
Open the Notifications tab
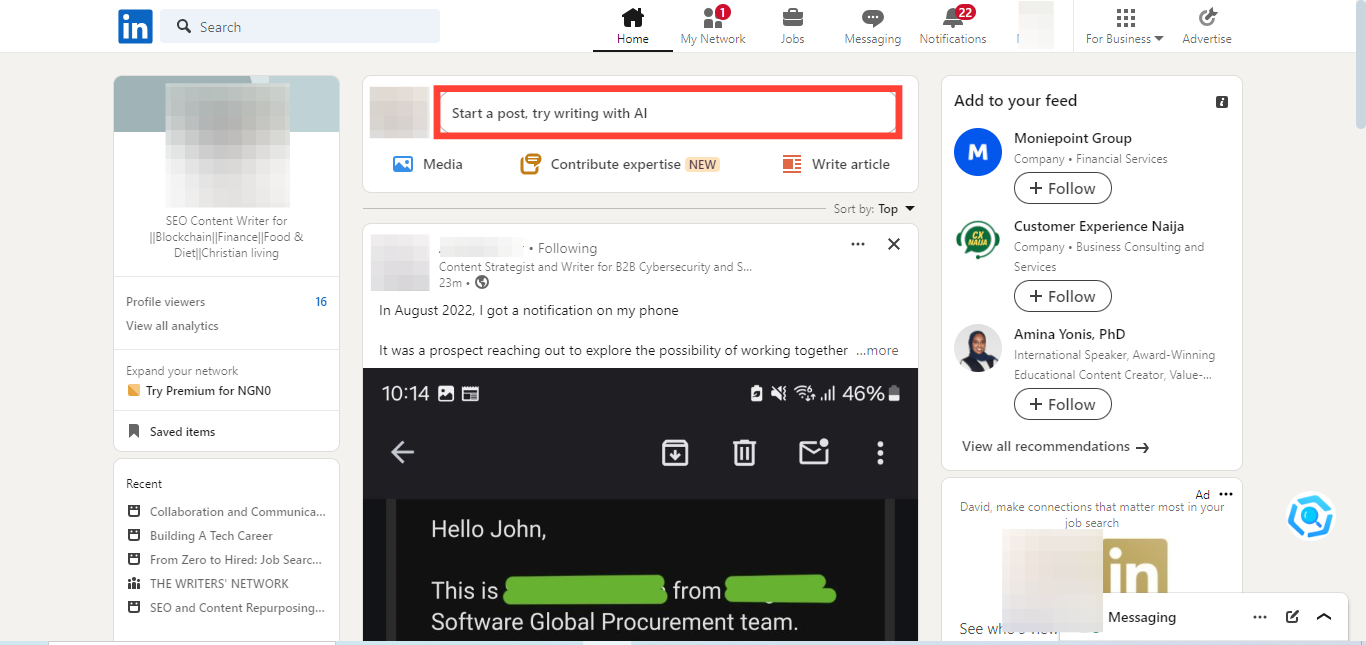952,26
